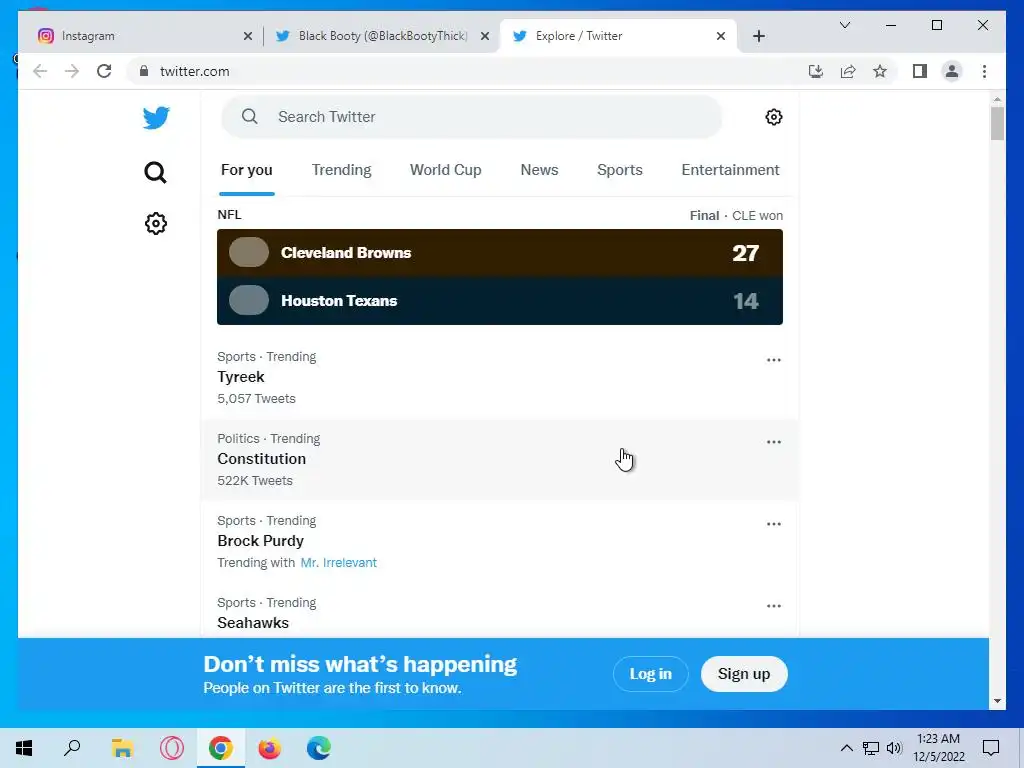Close the Black Booty tab
1024x768 pixels.
pyautogui.click(x=485, y=36)
